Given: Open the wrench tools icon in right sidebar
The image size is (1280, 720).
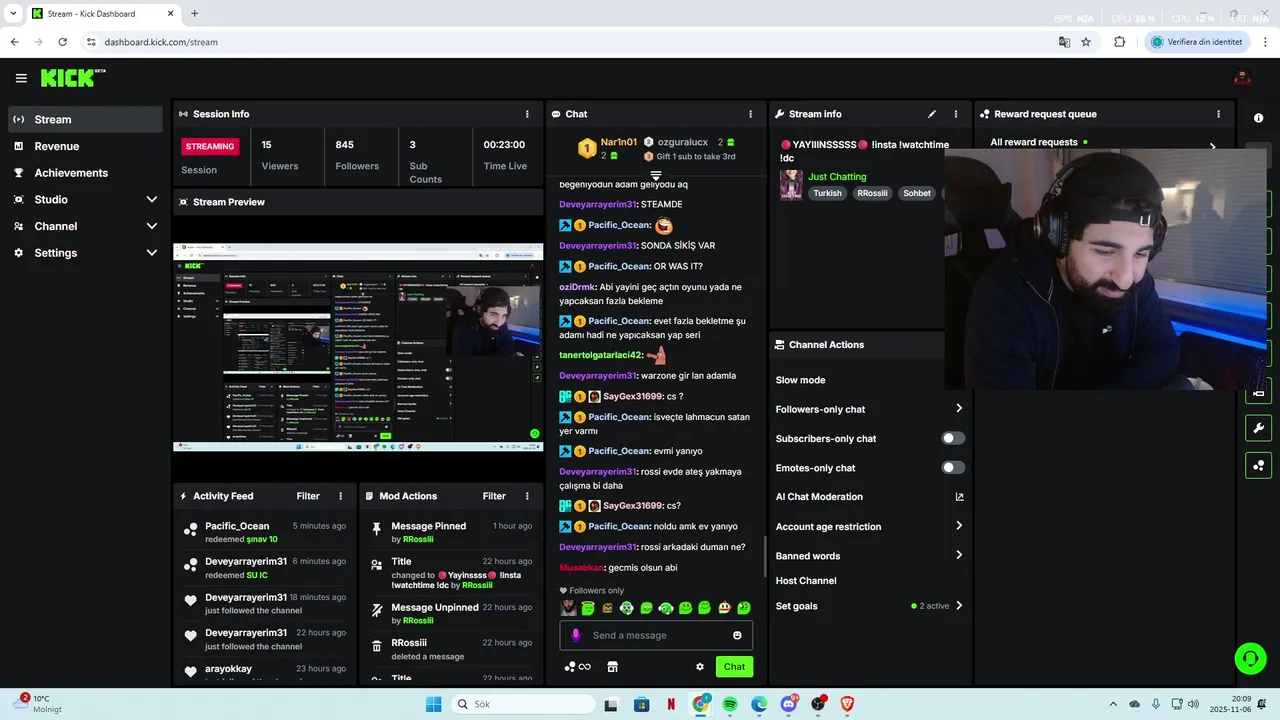Looking at the screenshot, I should coord(1258,429).
